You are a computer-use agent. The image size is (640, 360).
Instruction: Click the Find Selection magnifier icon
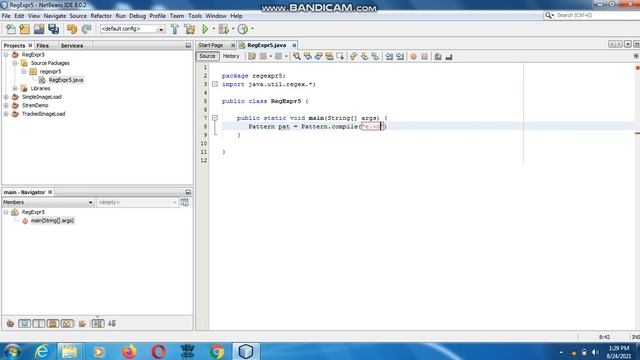[297, 56]
